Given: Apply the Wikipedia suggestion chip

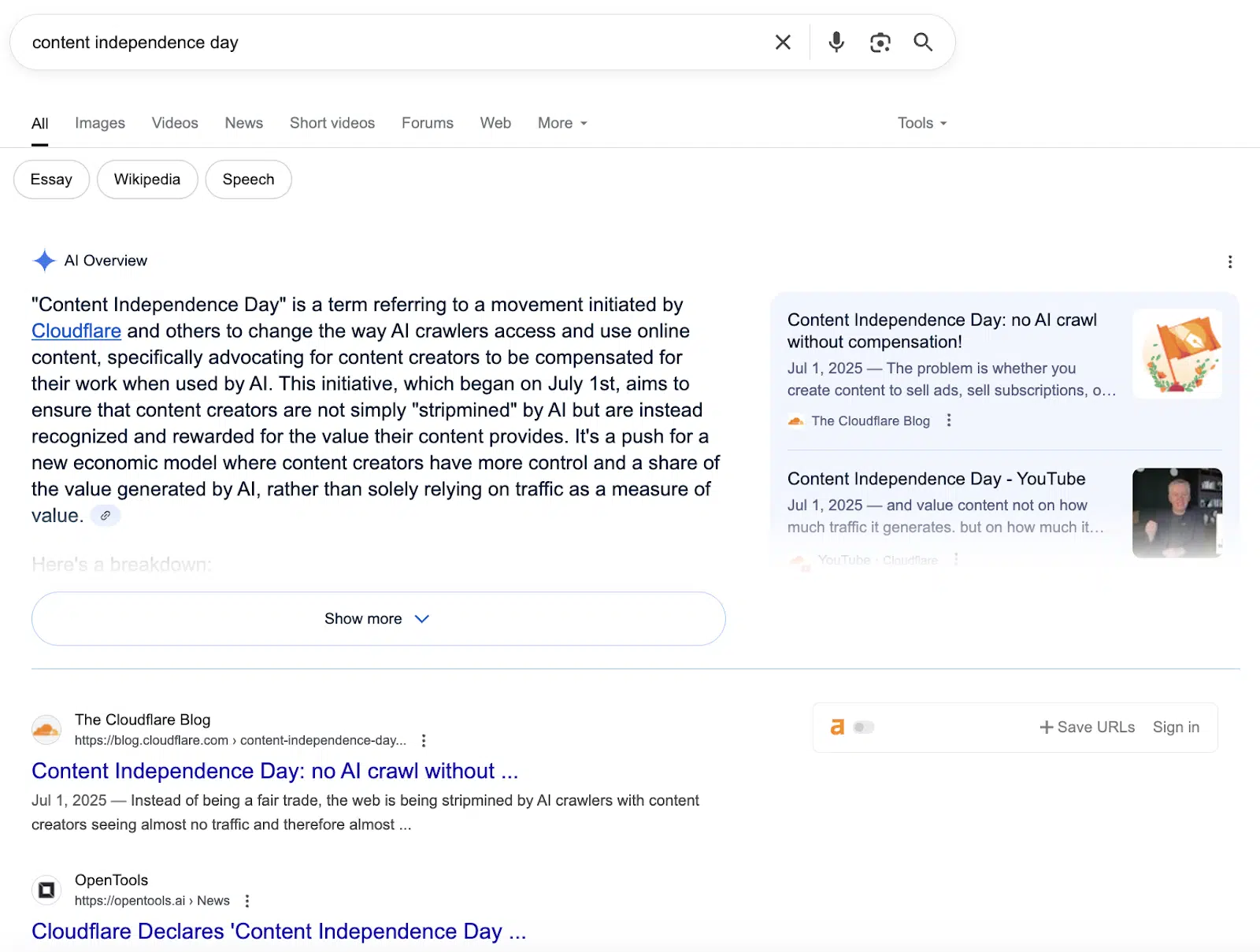Looking at the screenshot, I should coord(147,180).
